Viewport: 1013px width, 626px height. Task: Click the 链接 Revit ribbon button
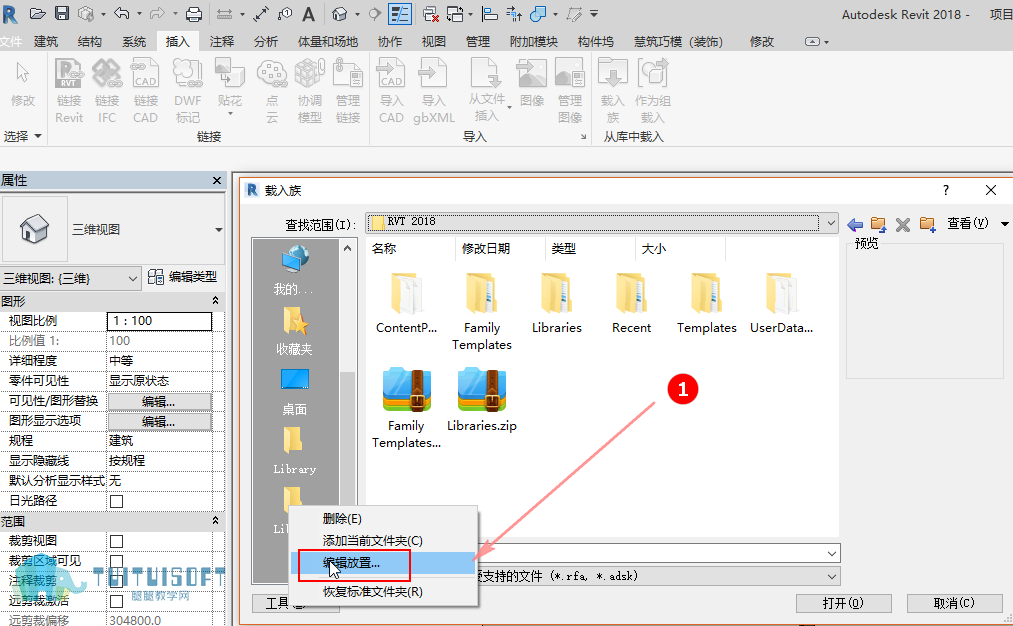69,90
